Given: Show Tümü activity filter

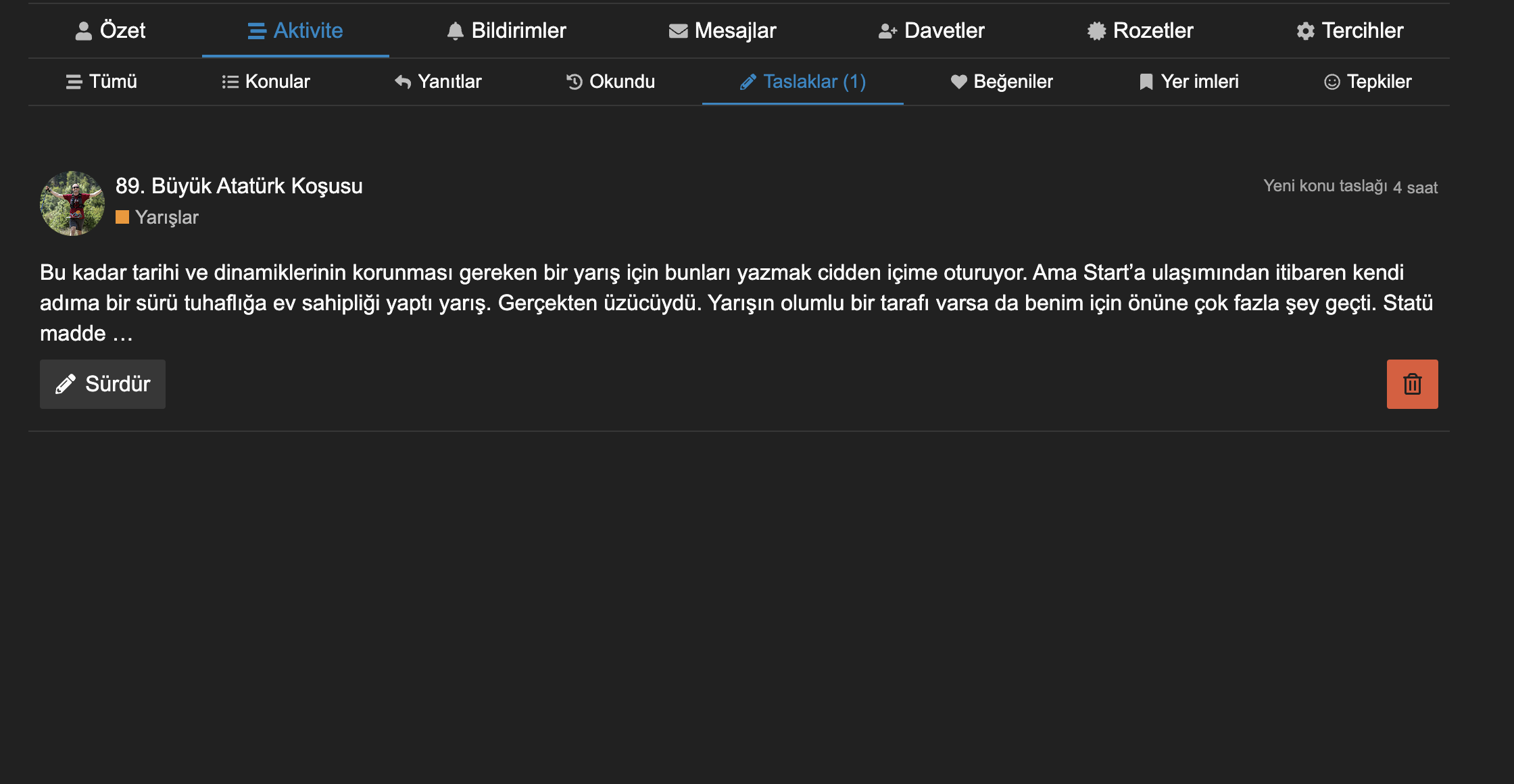Looking at the screenshot, I should (x=102, y=82).
